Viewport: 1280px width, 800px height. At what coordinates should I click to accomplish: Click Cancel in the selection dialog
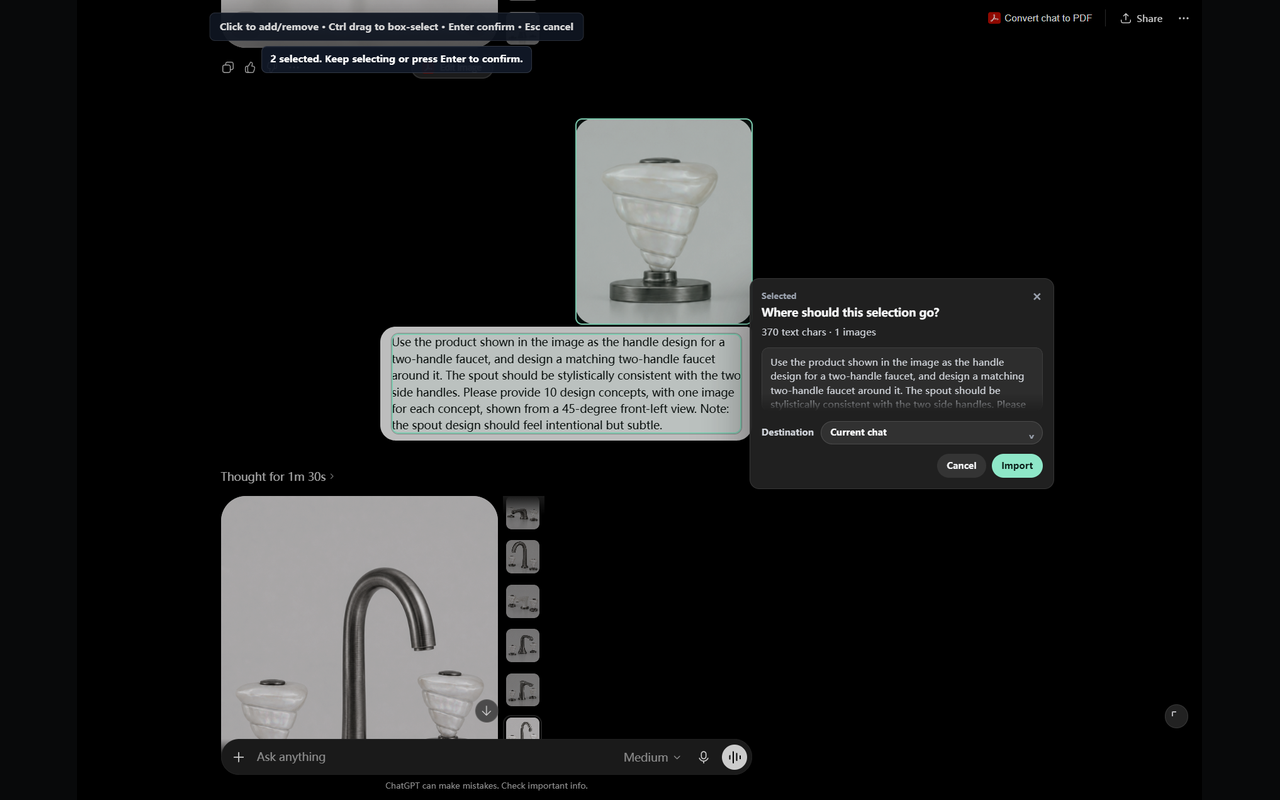961,465
